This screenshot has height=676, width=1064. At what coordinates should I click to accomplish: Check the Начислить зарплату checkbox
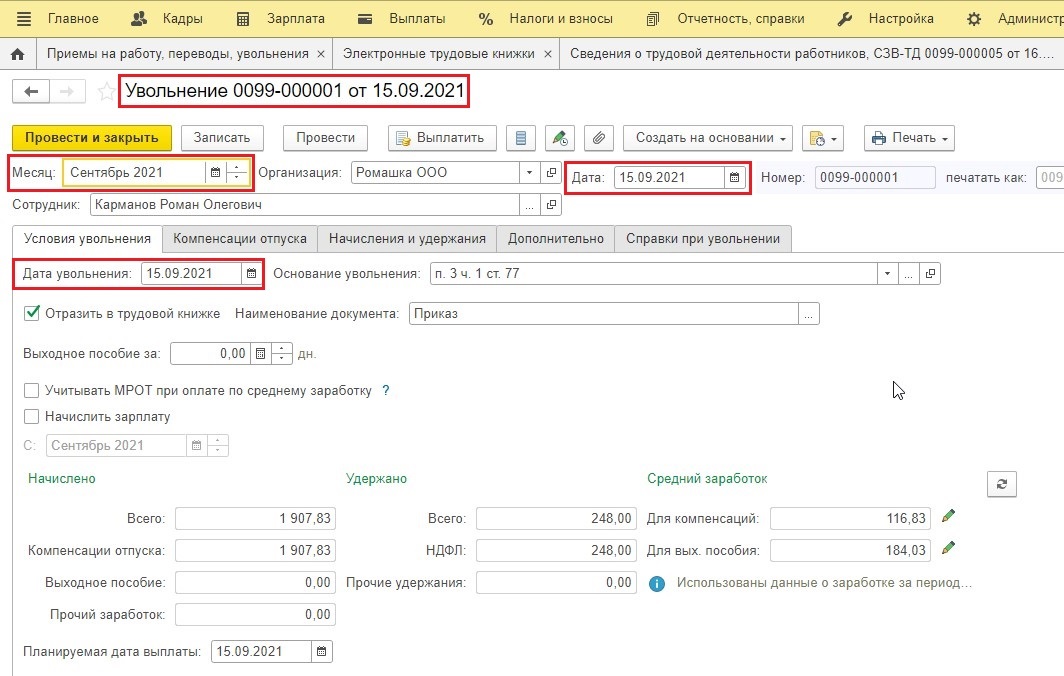point(31,416)
